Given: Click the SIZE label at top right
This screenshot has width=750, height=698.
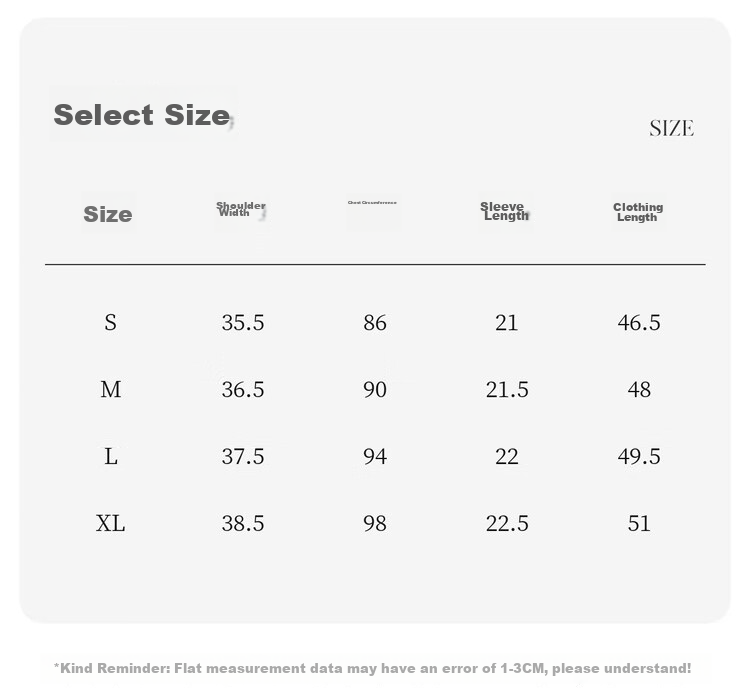Looking at the screenshot, I should tap(672, 128).
